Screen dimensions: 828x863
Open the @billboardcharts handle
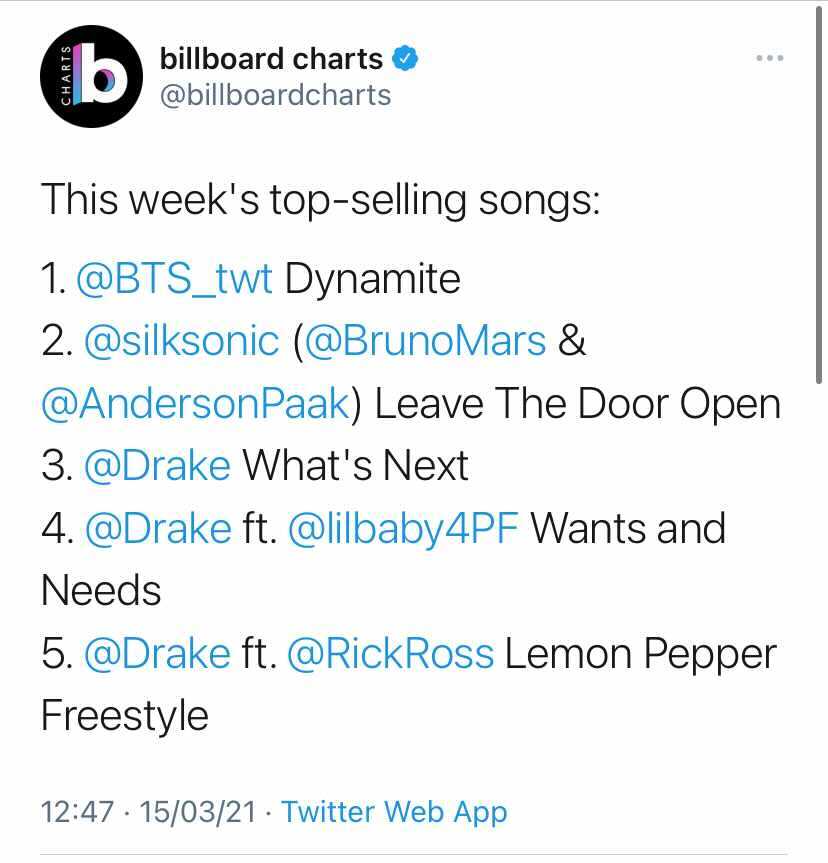click(x=275, y=95)
